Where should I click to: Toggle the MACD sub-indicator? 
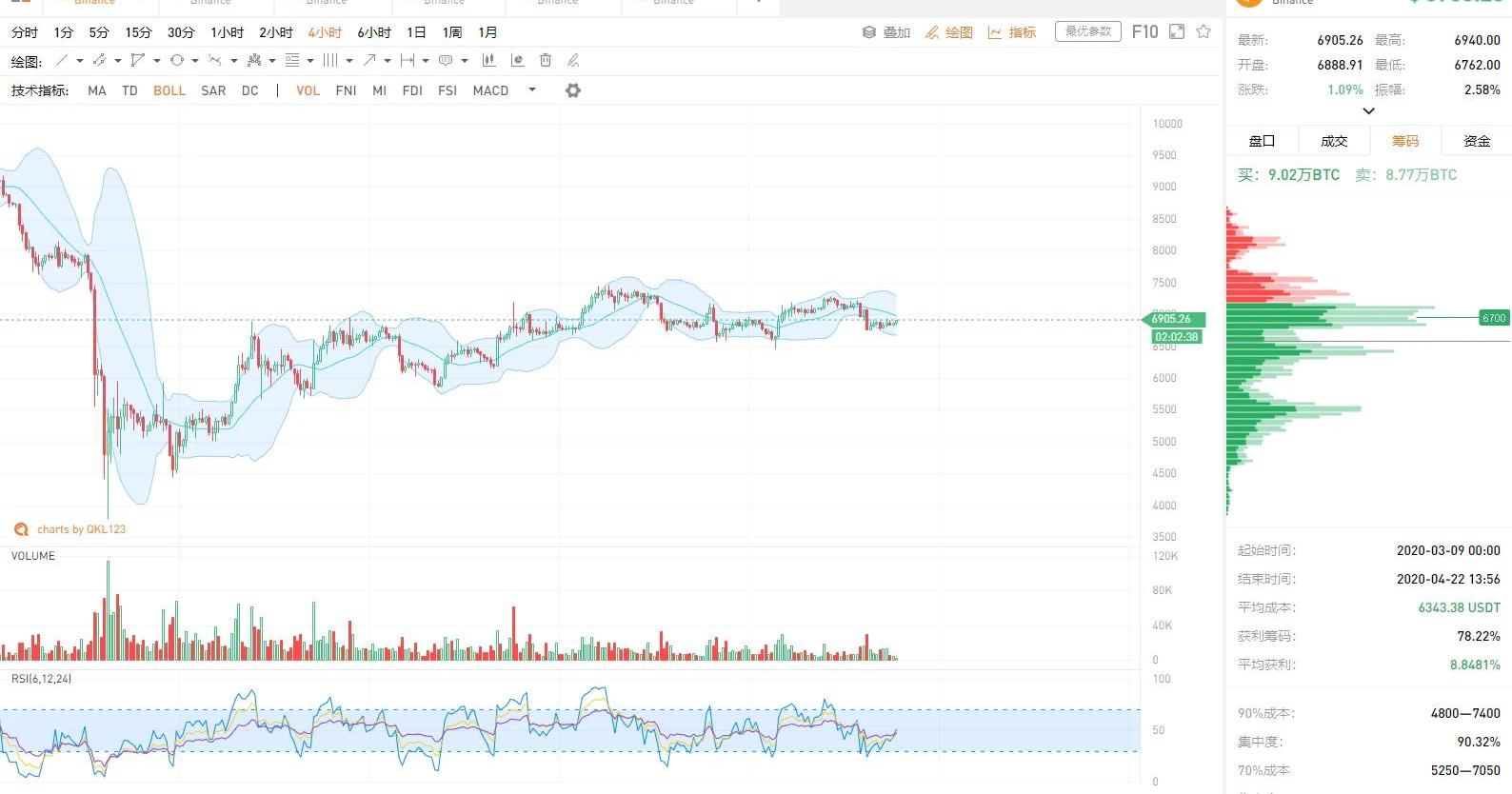[x=490, y=90]
